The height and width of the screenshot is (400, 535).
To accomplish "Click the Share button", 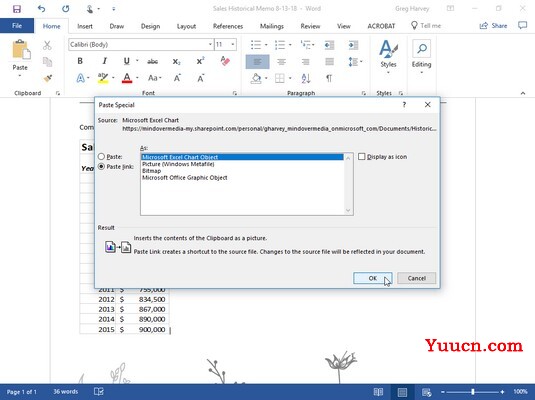I will 493,26.
